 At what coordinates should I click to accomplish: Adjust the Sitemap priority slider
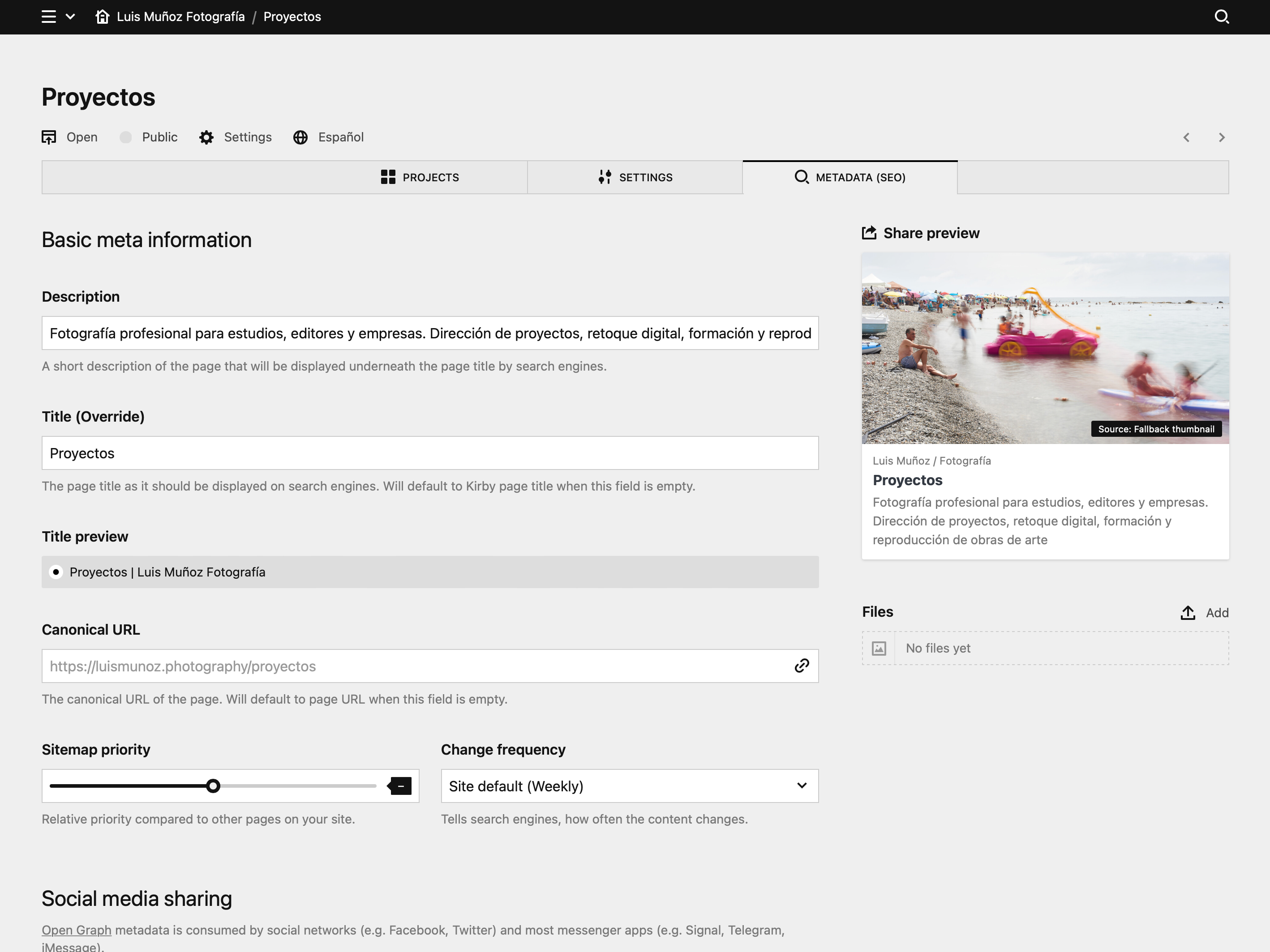213,786
